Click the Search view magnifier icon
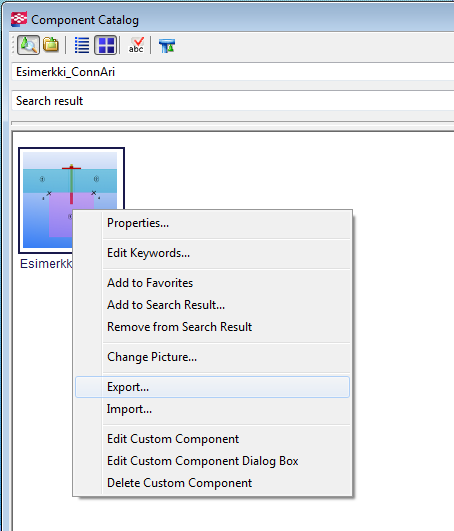454x531 pixels. (28, 45)
